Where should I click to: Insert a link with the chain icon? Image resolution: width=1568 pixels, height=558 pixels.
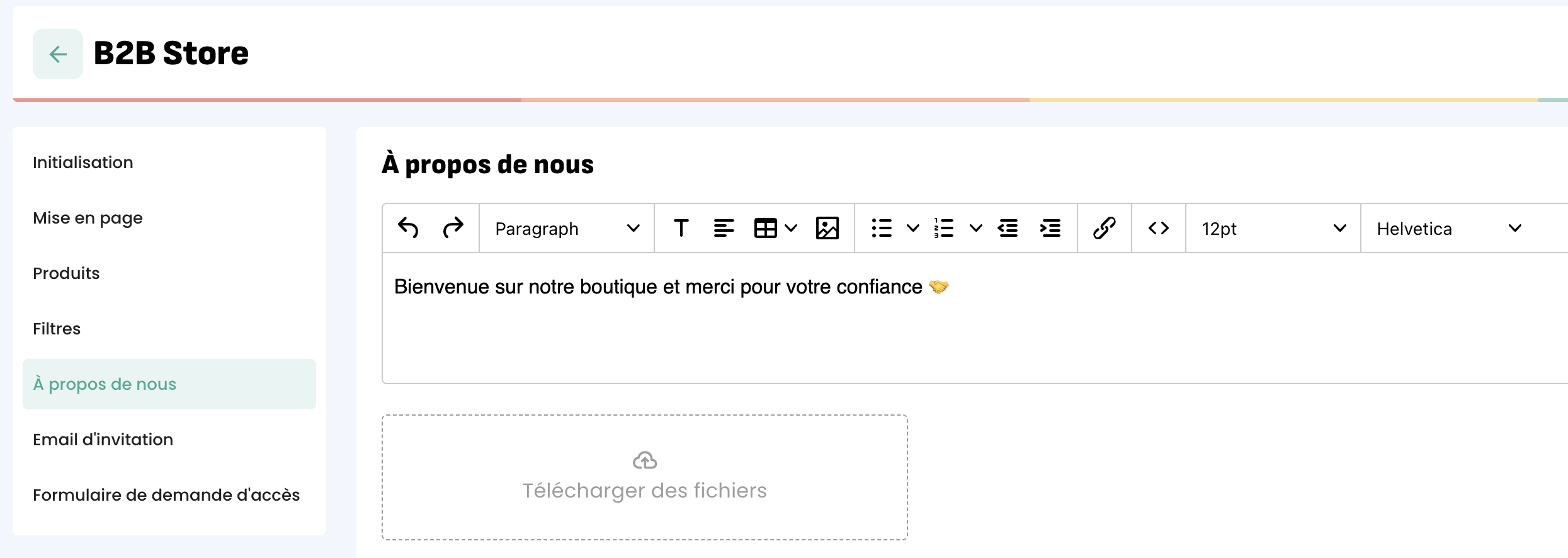coord(1104,228)
